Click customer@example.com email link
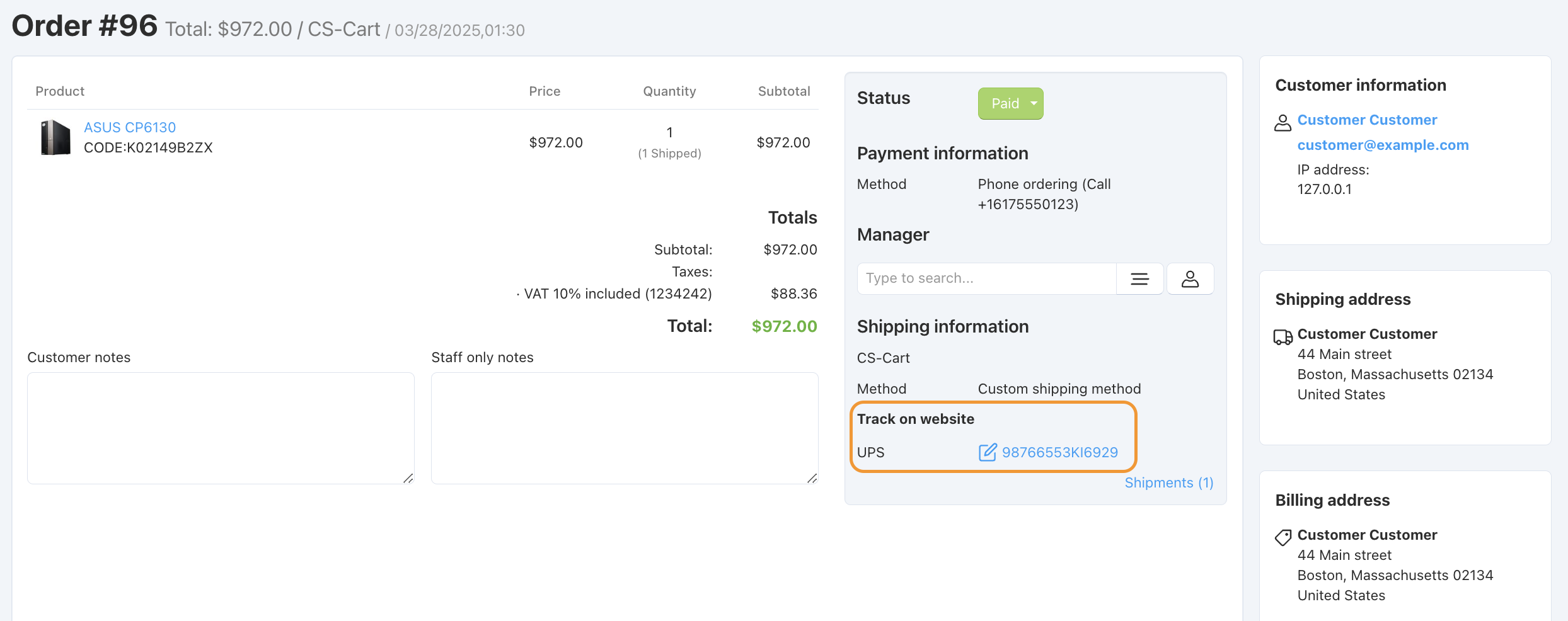Viewport: 1568px width, 621px height. point(1383,145)
